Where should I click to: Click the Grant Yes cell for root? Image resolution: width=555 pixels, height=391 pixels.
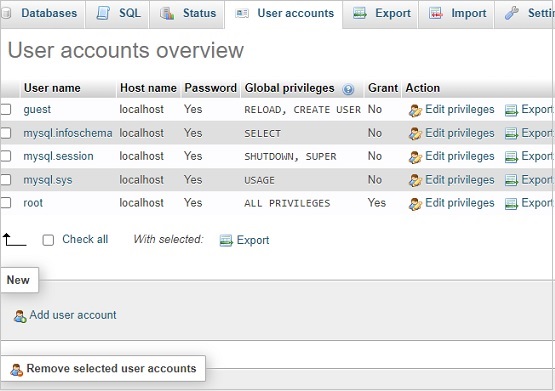[377, 203]
